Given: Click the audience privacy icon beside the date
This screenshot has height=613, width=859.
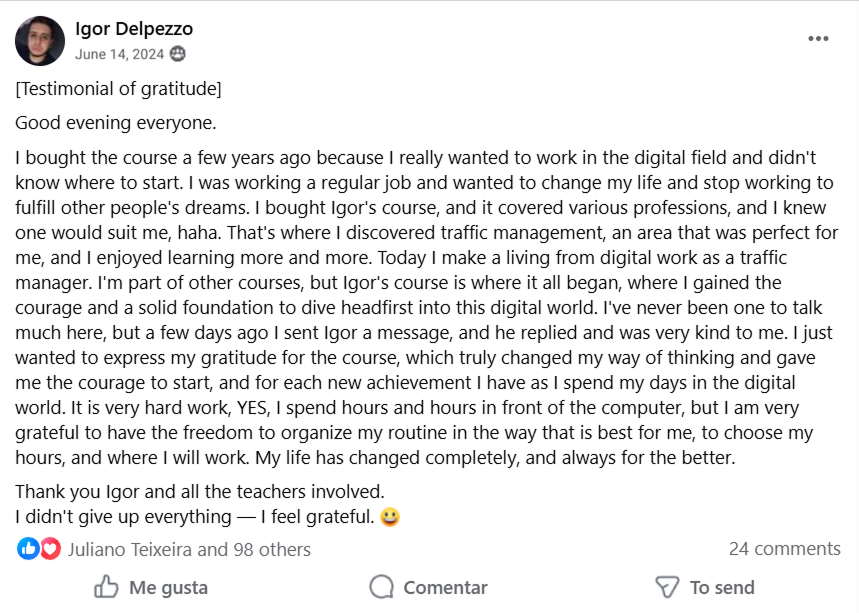Looking at the screenshot, I should point(178,54).
